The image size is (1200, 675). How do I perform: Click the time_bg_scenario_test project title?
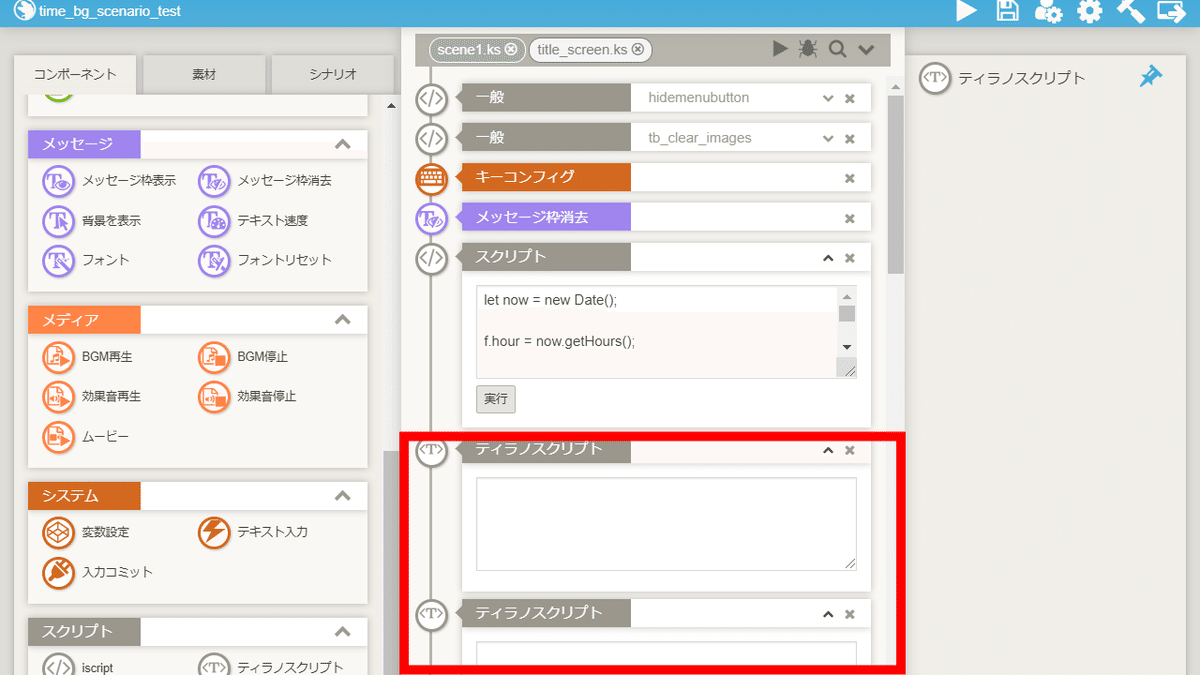pos(110,12)
